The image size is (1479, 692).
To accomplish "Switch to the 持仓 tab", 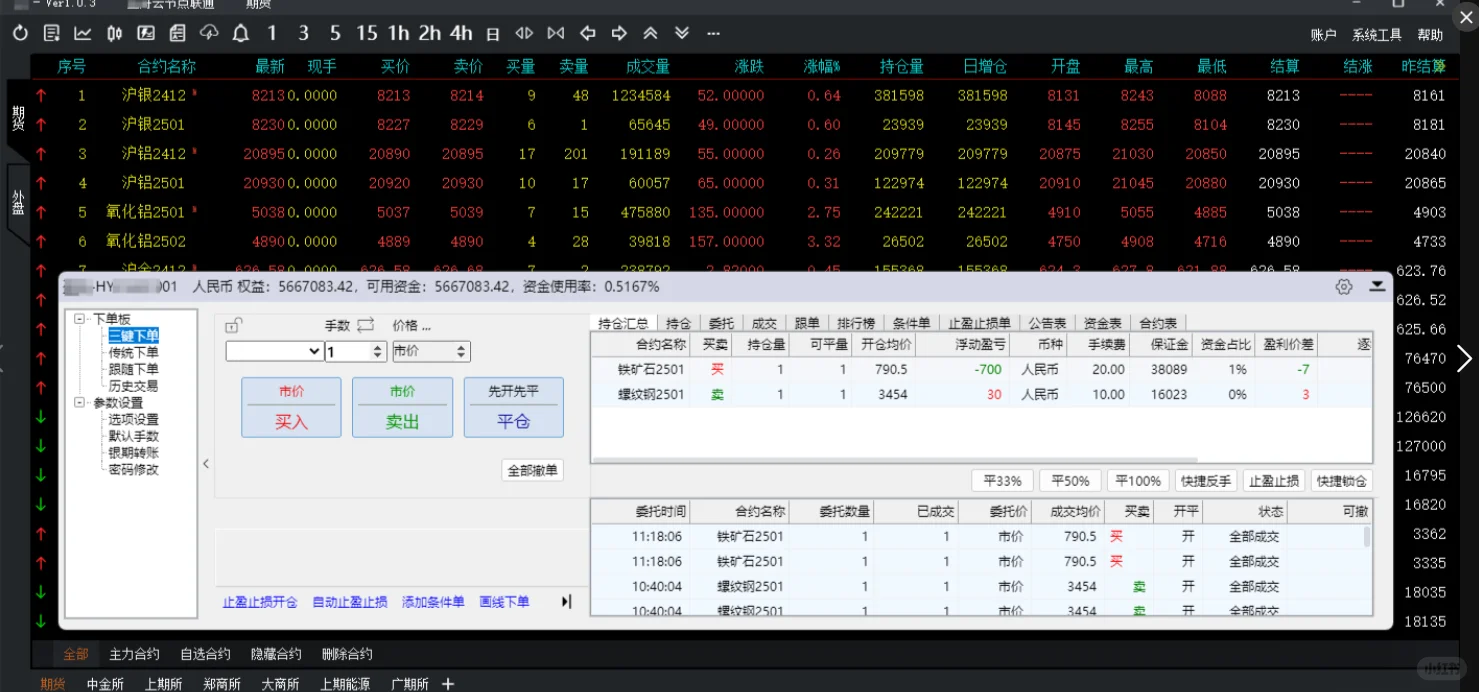I will 679,323.
